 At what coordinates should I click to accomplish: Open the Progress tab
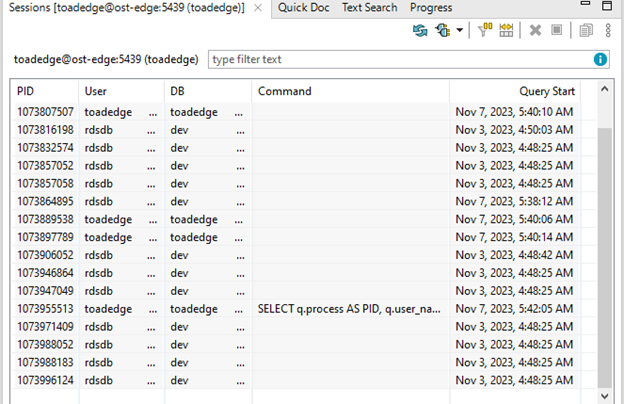point(431,8)
